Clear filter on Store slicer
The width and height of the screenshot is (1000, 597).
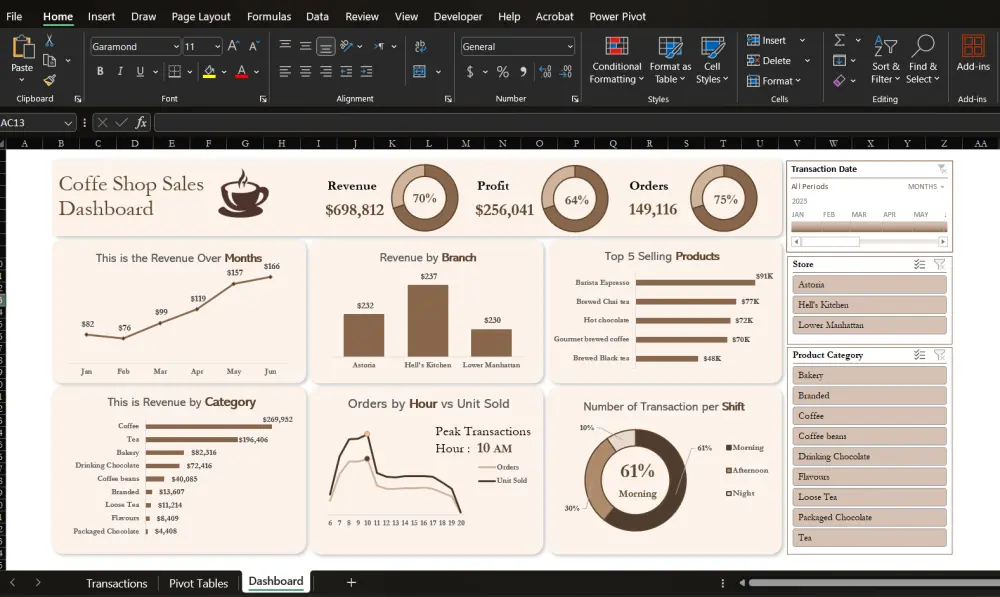[x=939, y=264]
